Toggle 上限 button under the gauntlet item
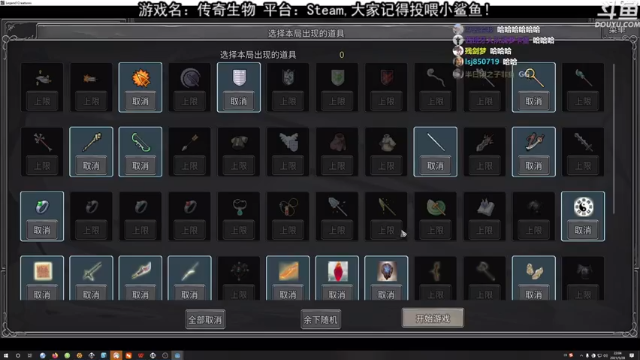The height and width of the screenshot is (360, 640). pos(485,166)
